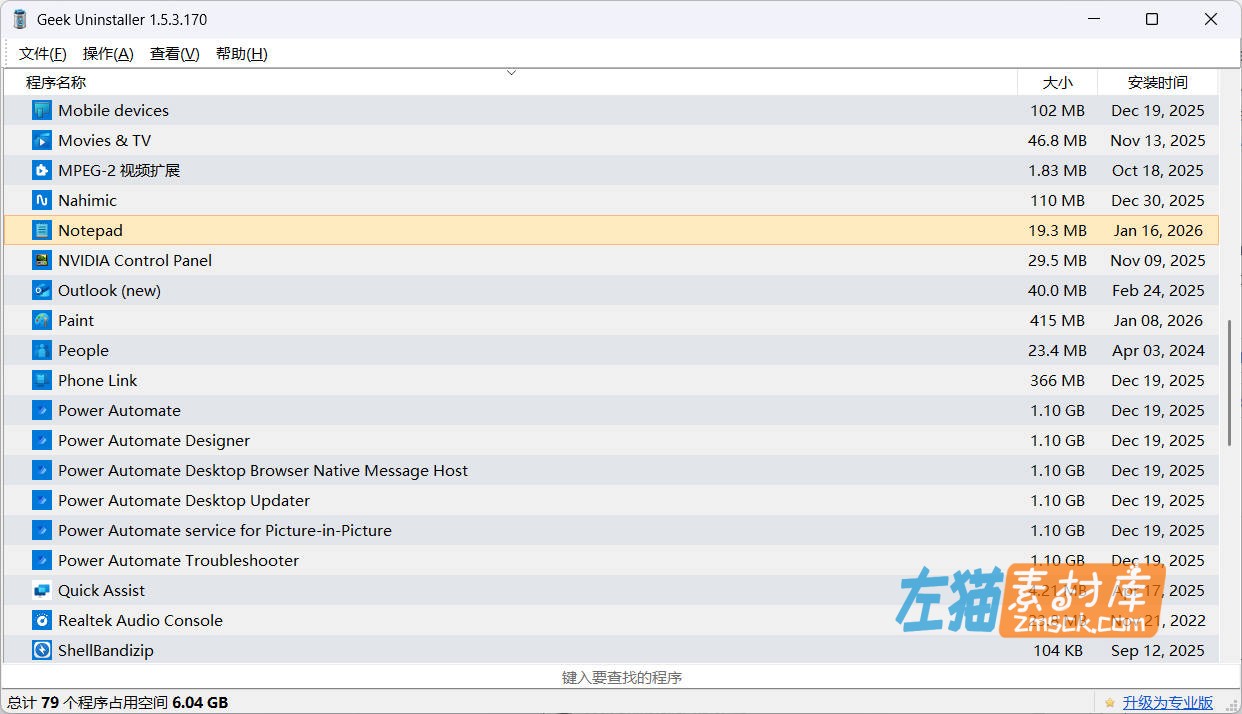Click the 升级为专业版 upgrade link
The height and width of the screenshot is (714, 1242).
[1167, 701]
